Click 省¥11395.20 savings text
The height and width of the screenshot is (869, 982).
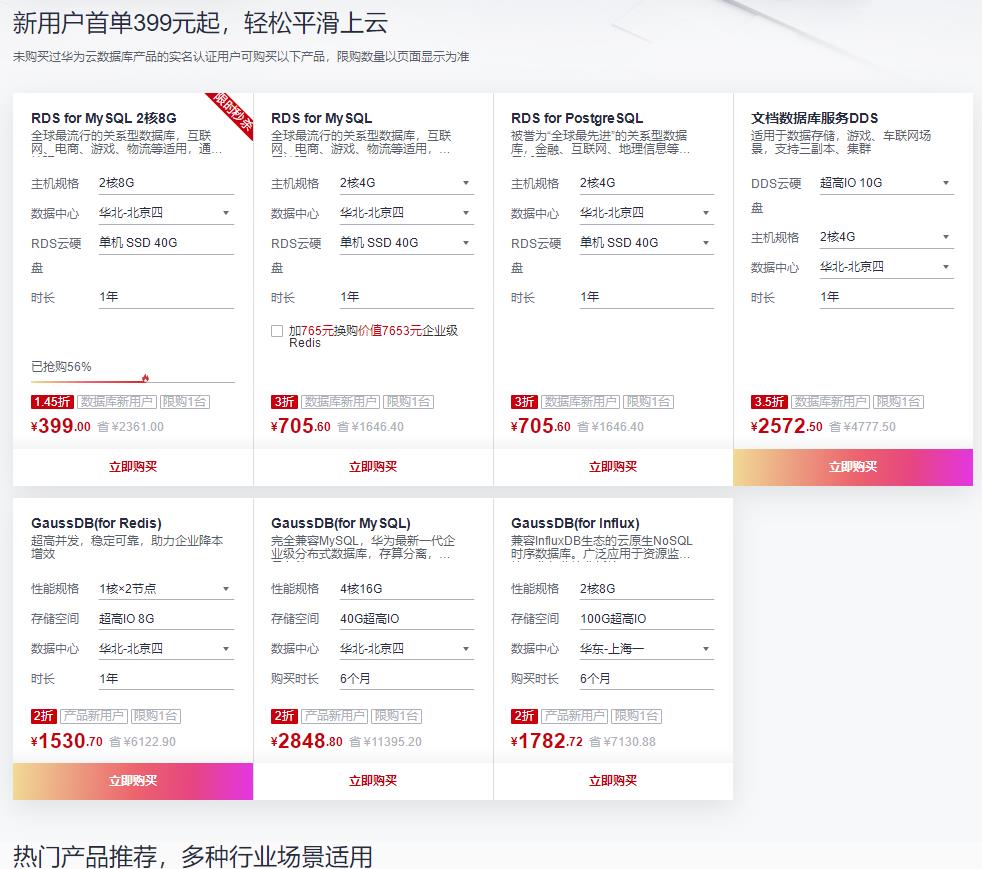(x=385, y=742)
